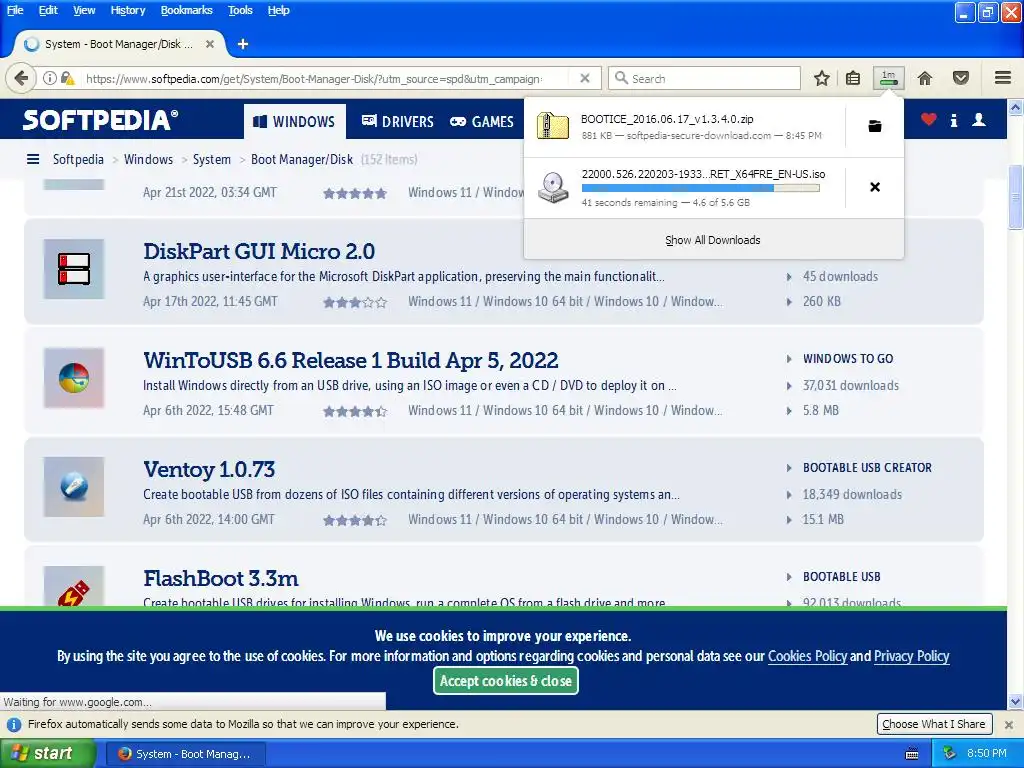Click the BOOTICE zip file icon
Image resolution: width=1024 pixels, height=768 pixels.
[552, 126]
